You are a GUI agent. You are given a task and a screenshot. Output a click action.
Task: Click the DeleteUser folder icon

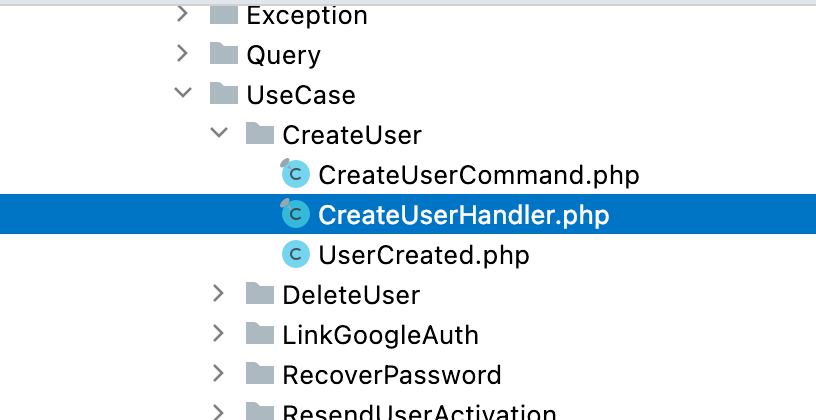[260, 294]
